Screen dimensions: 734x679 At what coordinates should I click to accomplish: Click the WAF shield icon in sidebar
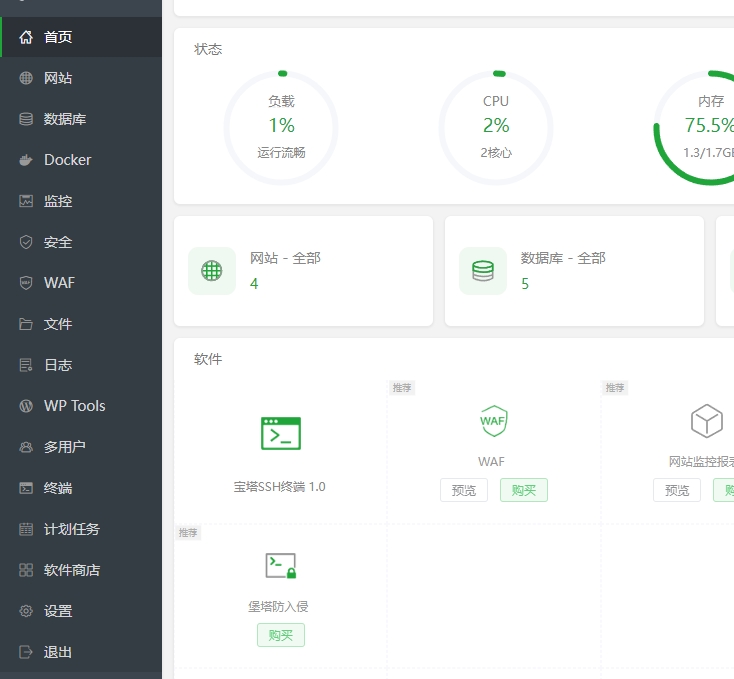point(26,283)
